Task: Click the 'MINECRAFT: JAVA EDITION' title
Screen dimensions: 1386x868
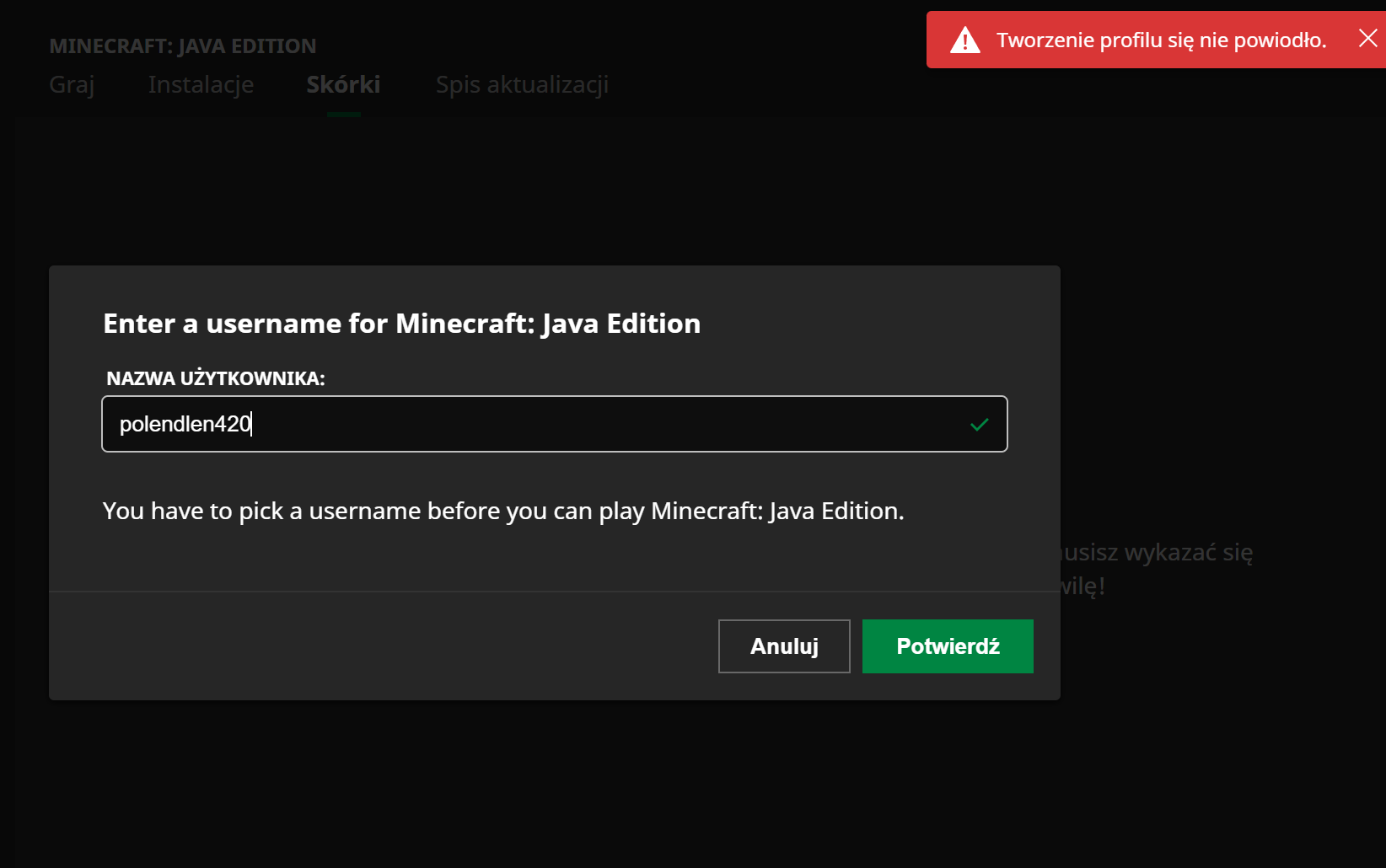Action: [183, 46]
